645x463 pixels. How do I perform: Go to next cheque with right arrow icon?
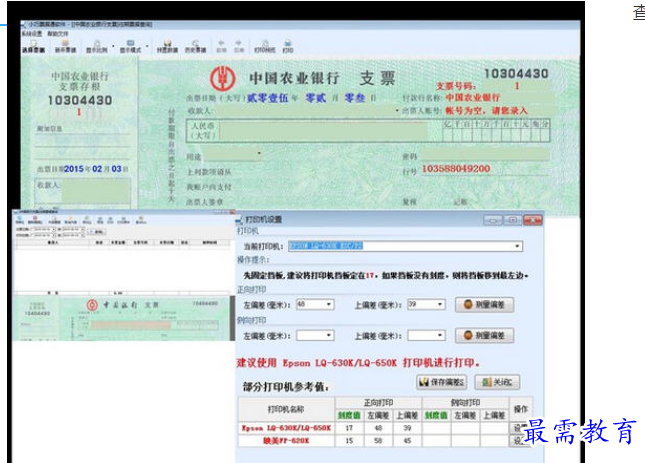coord(239,46)
